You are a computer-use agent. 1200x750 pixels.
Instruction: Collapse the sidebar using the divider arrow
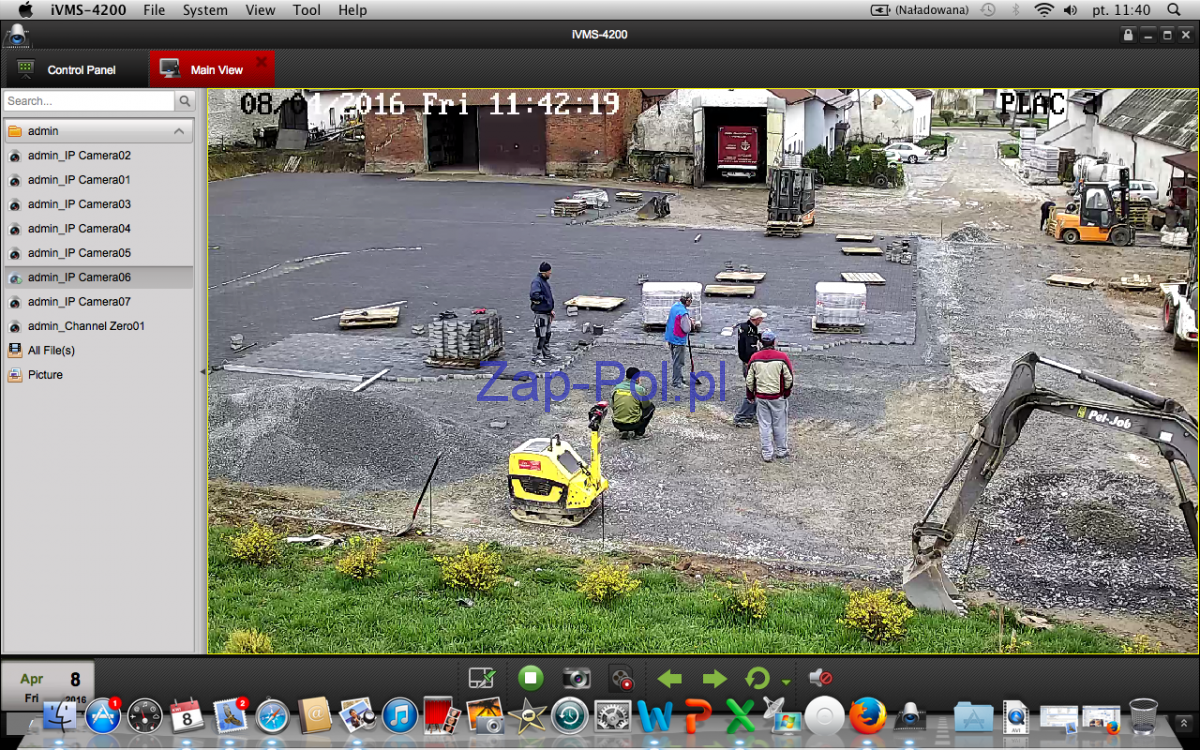click(203, 371)
